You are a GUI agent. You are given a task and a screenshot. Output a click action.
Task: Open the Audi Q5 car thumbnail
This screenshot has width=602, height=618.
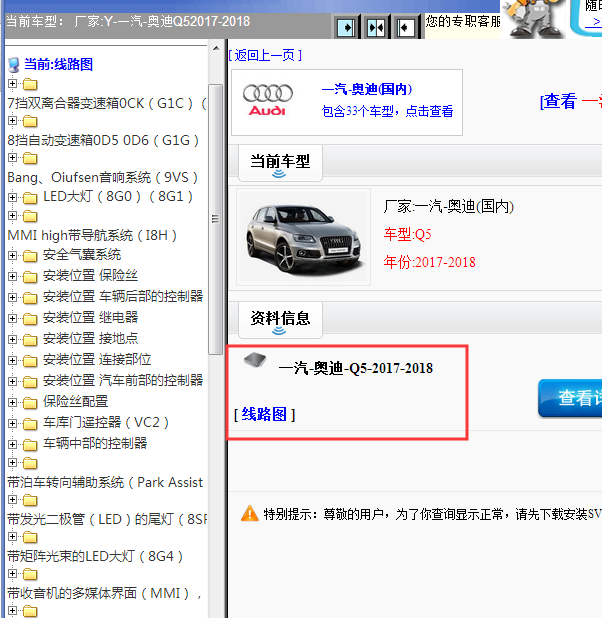[x=303, y=237]
